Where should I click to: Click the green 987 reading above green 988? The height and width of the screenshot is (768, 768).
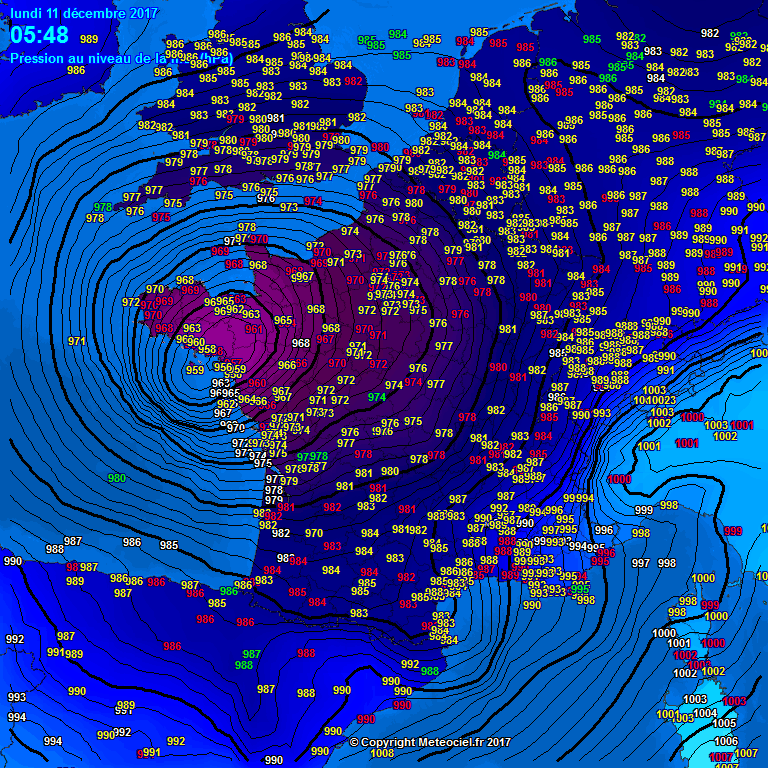(252, 653)
